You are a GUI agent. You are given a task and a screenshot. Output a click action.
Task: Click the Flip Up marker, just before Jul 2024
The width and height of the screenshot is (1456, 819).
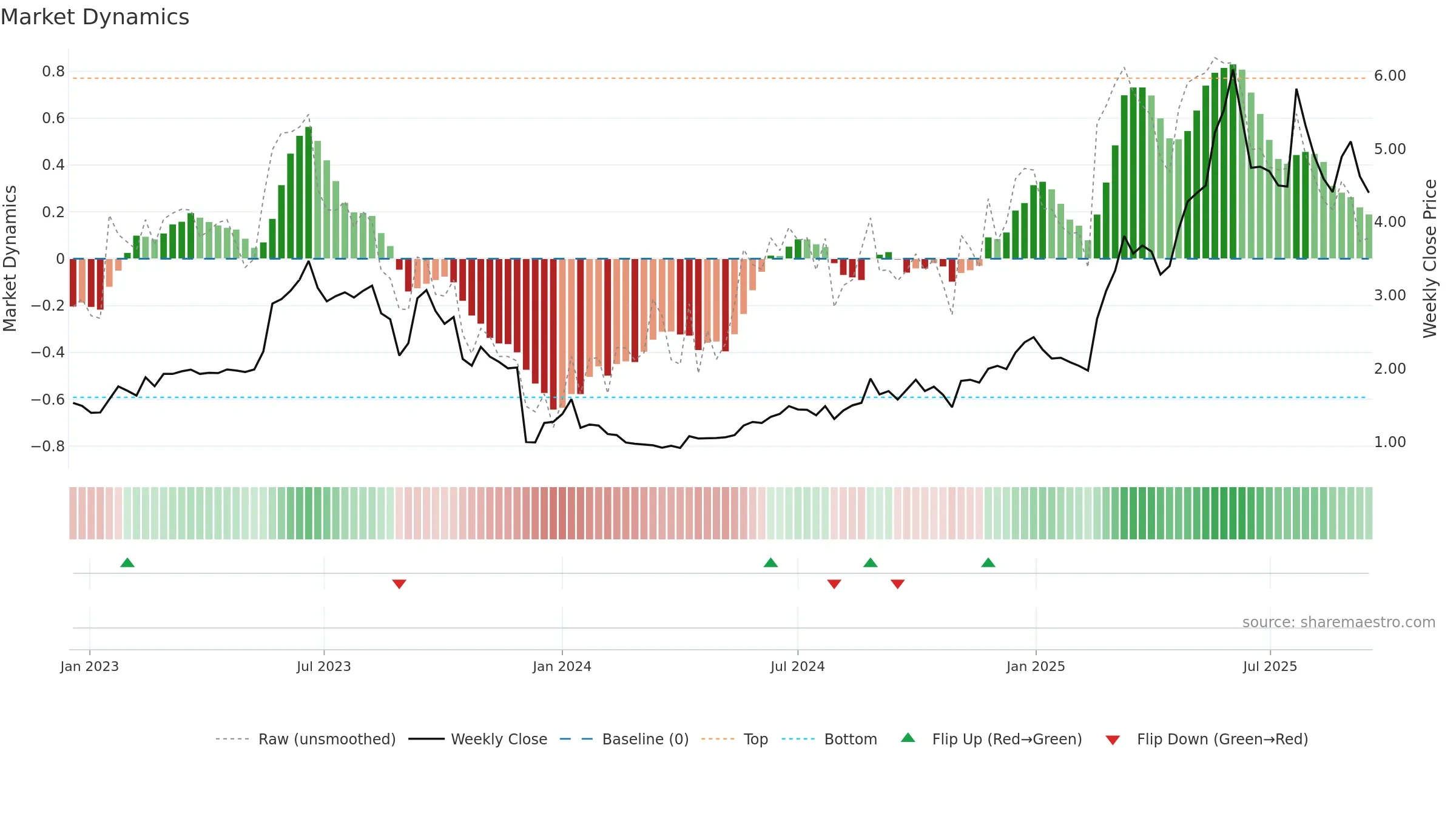click(x=770, y=562)
